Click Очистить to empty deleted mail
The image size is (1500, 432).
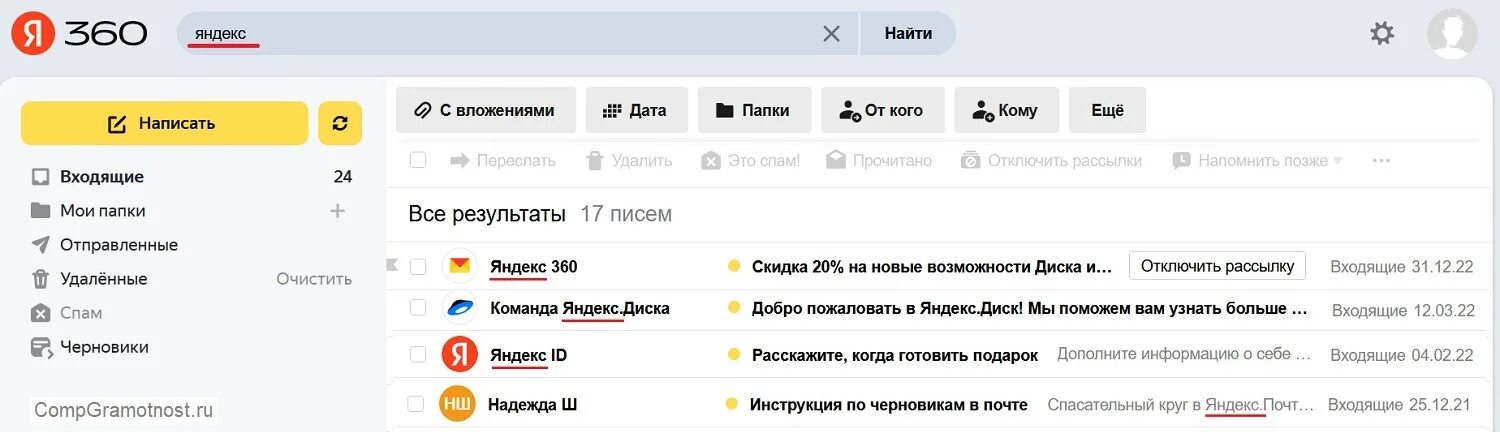314,279
